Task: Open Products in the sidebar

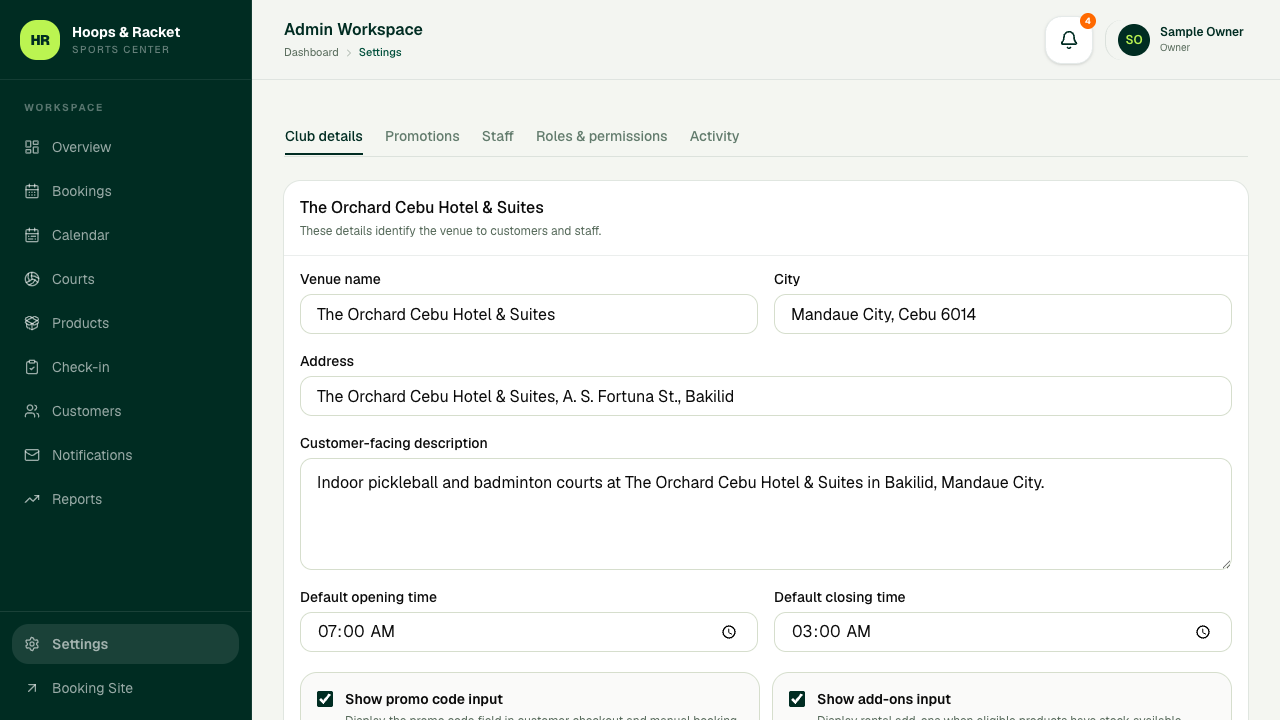Action: [125, 323]
